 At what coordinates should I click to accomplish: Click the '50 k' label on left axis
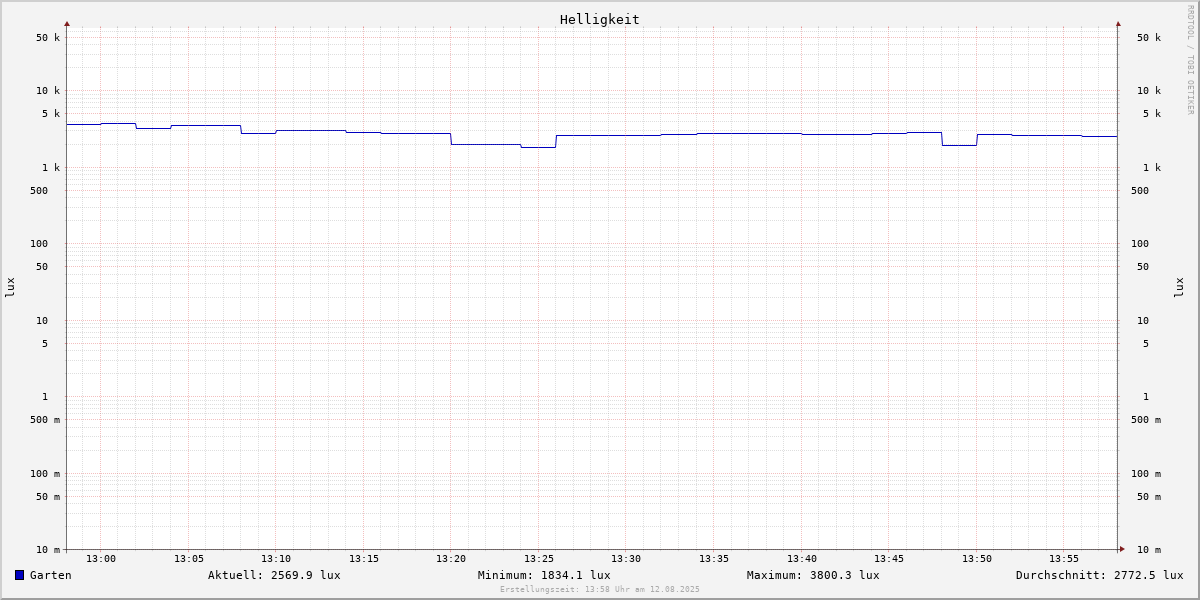pos(48,38)
